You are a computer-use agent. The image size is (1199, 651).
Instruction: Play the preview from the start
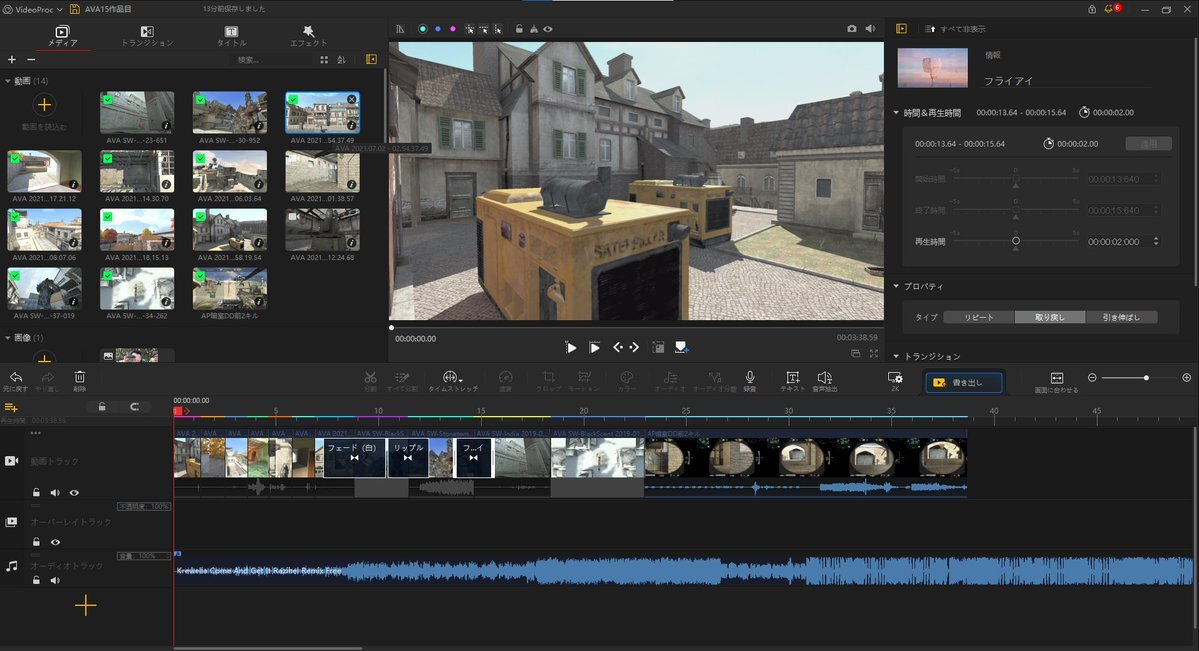570,347
